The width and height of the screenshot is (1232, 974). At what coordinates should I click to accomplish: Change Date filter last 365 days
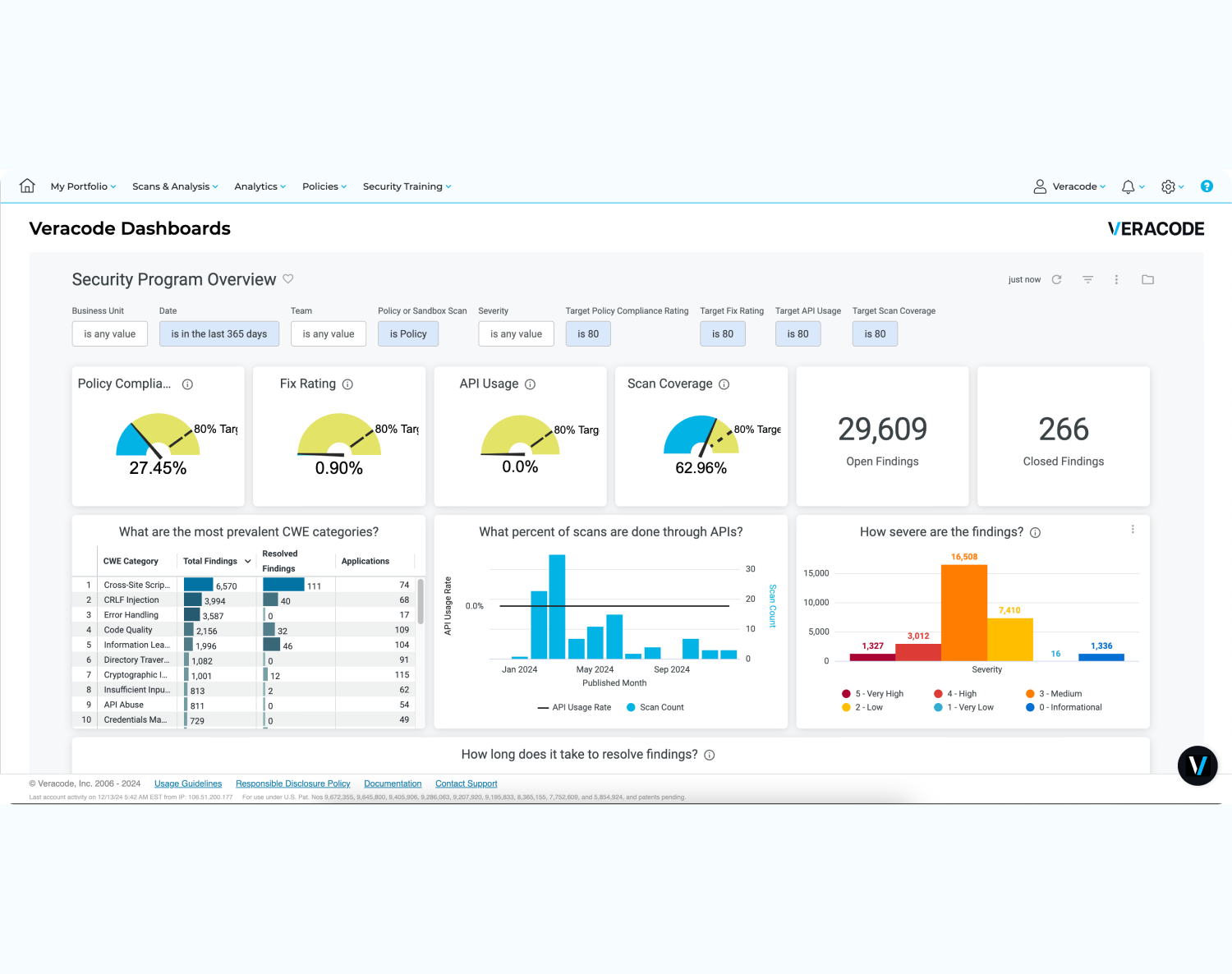[x=219, y=334]
